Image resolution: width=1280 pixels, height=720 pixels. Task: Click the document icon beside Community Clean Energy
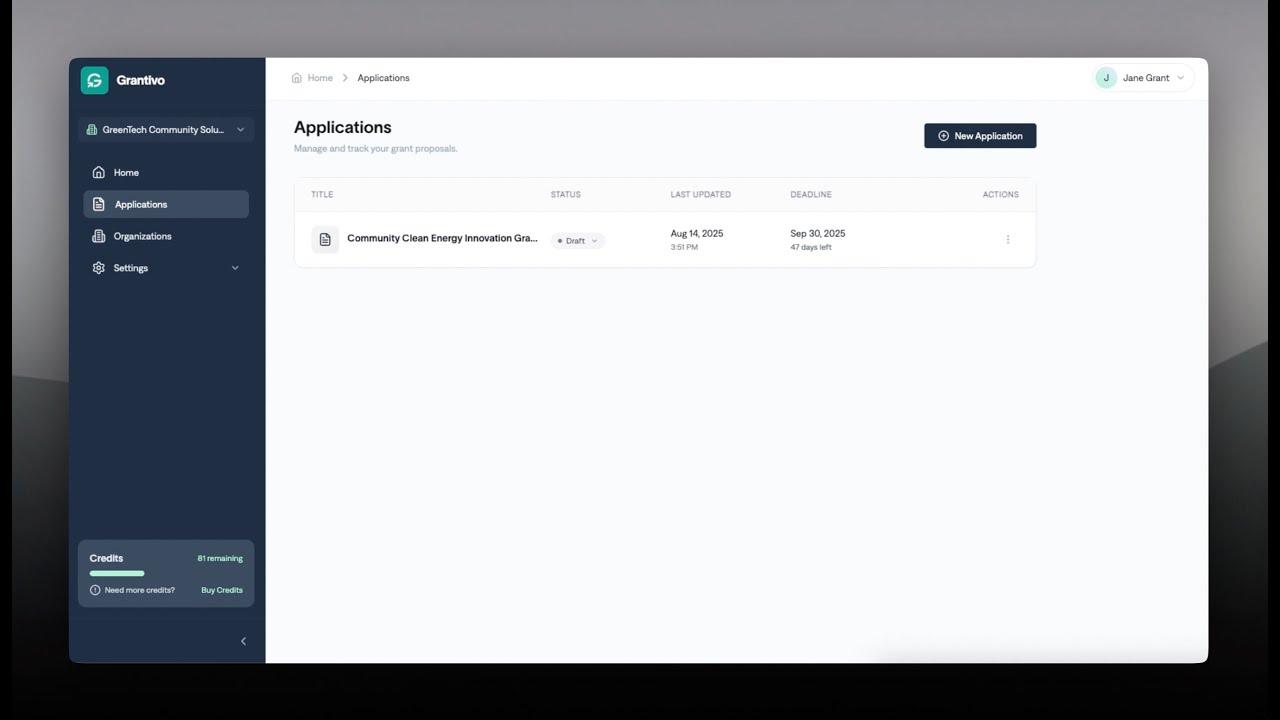[325, 240]
